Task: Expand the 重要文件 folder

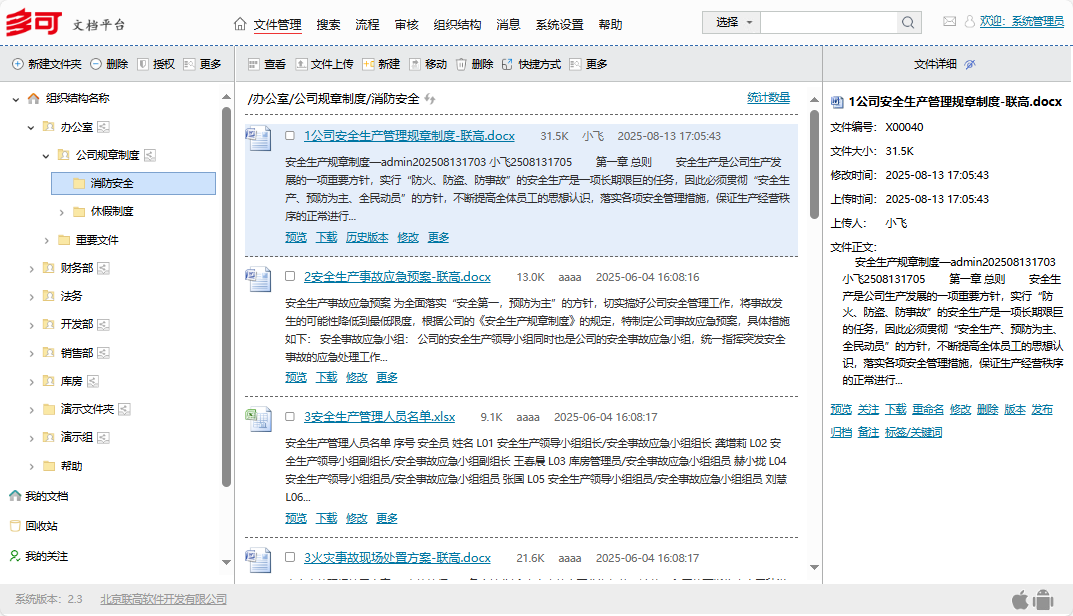Action: (46, 240)
